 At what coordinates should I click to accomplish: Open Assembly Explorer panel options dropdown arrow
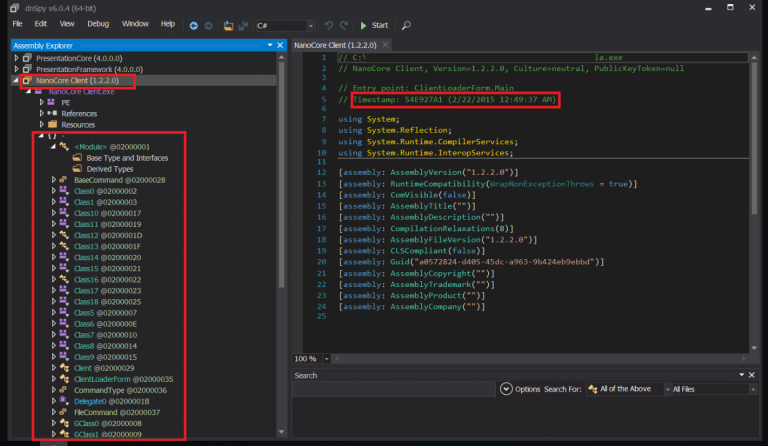[270, 45]
